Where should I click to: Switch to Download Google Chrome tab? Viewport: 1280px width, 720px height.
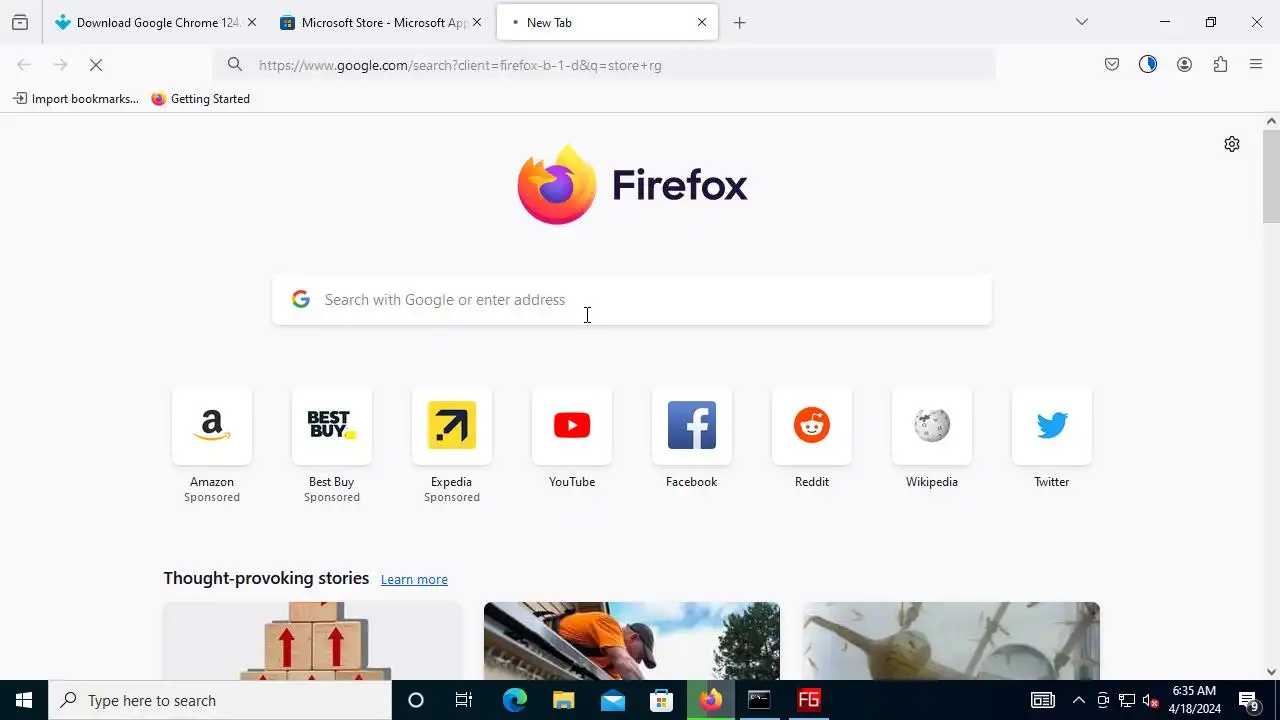155,22
